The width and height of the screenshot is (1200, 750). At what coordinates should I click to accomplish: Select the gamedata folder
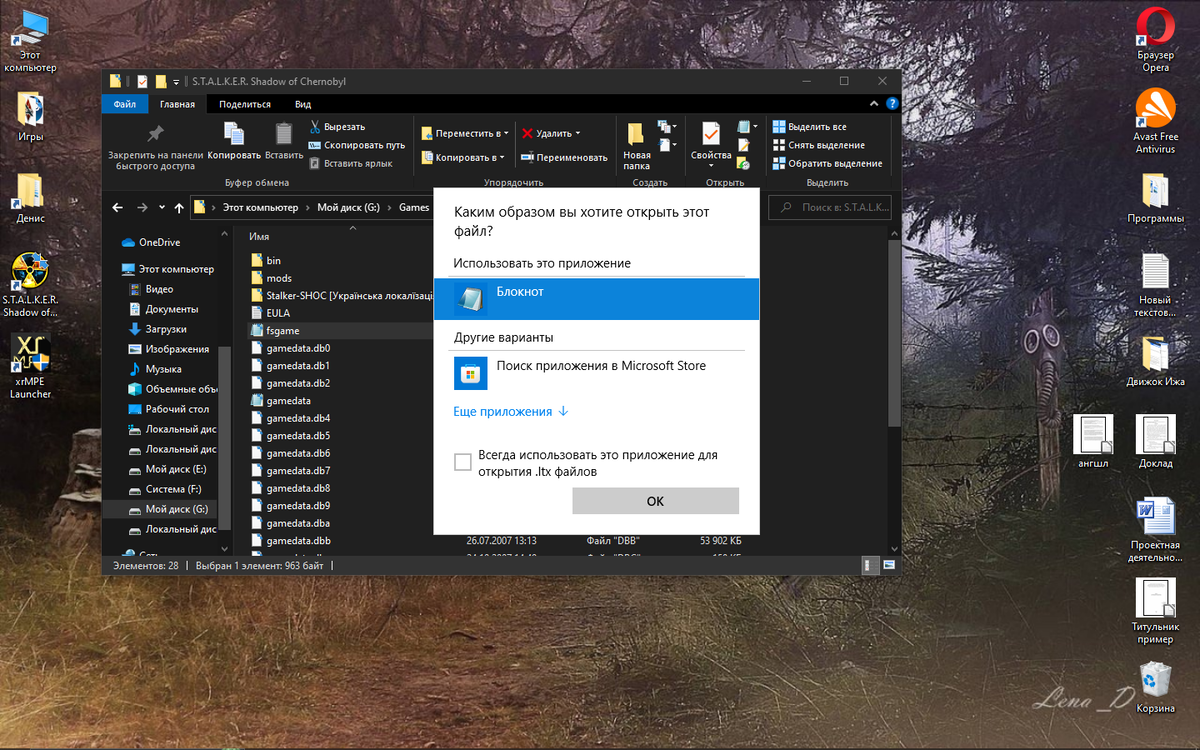[x=280, y=400]
